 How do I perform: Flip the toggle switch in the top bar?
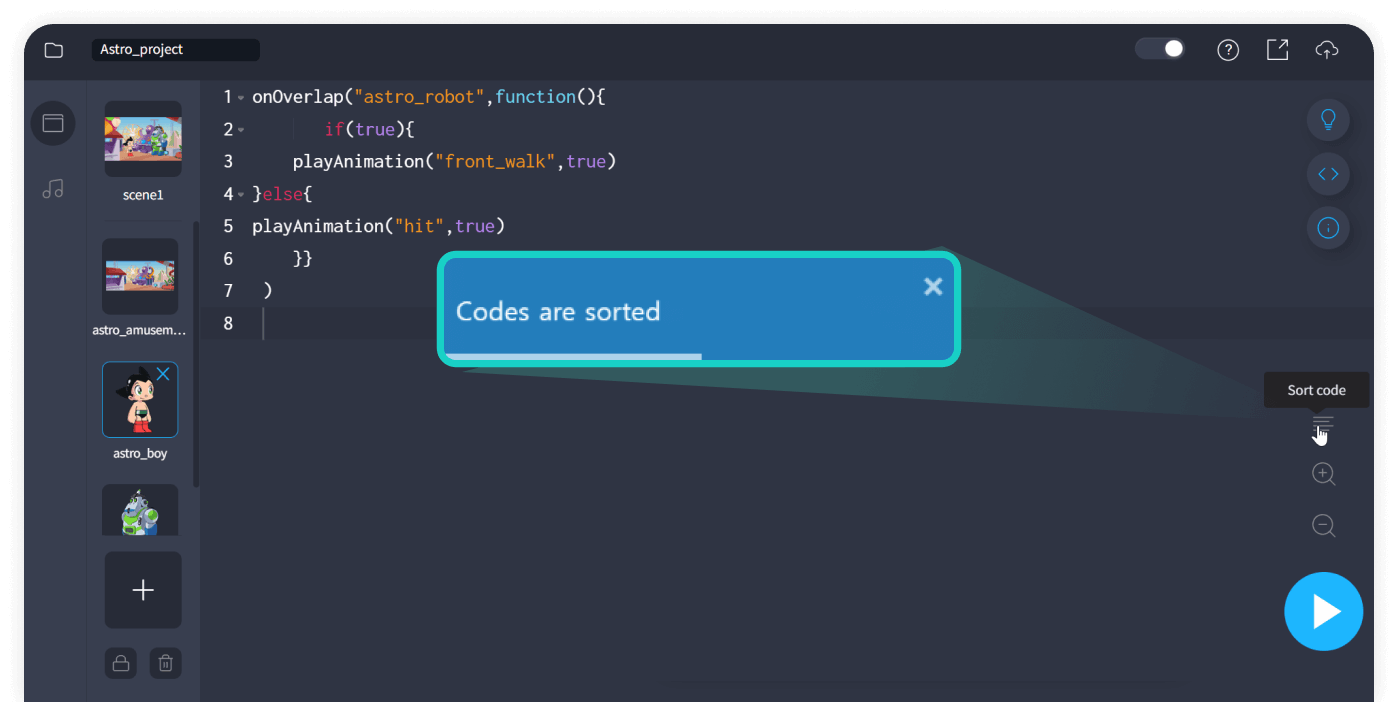pos(1159,47)
